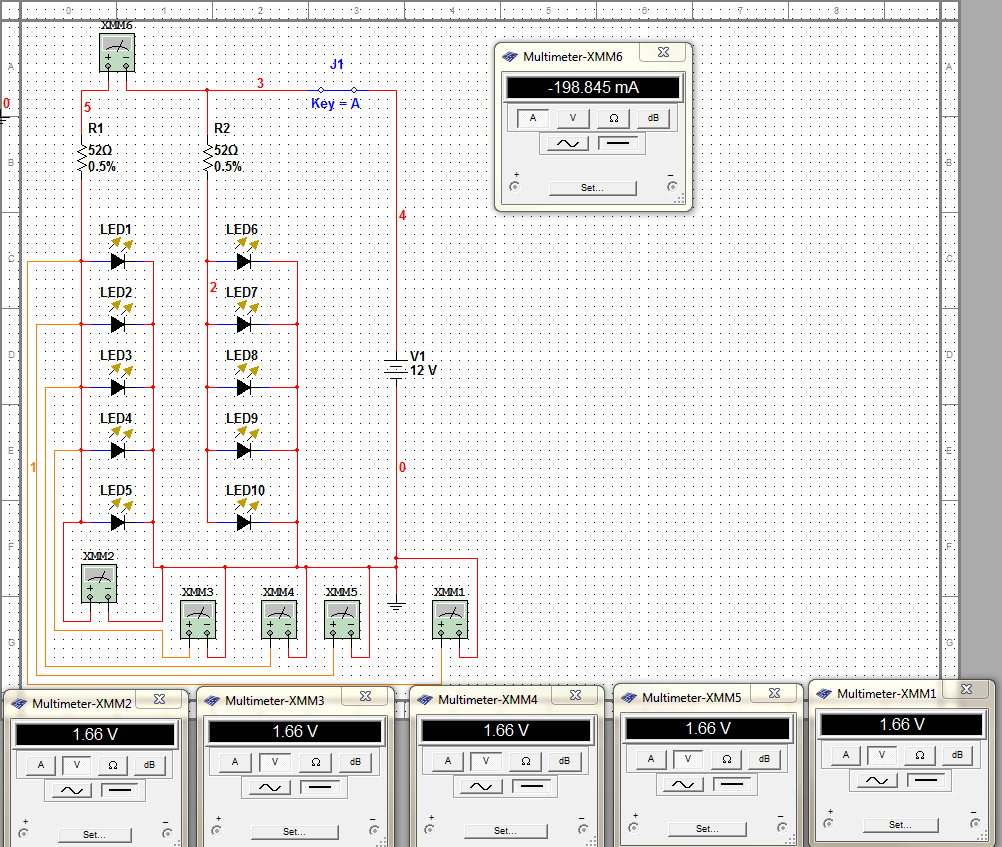Screen dimensions: 1002x847
Task: Click net label 4 on right wire
Action: 403,215
